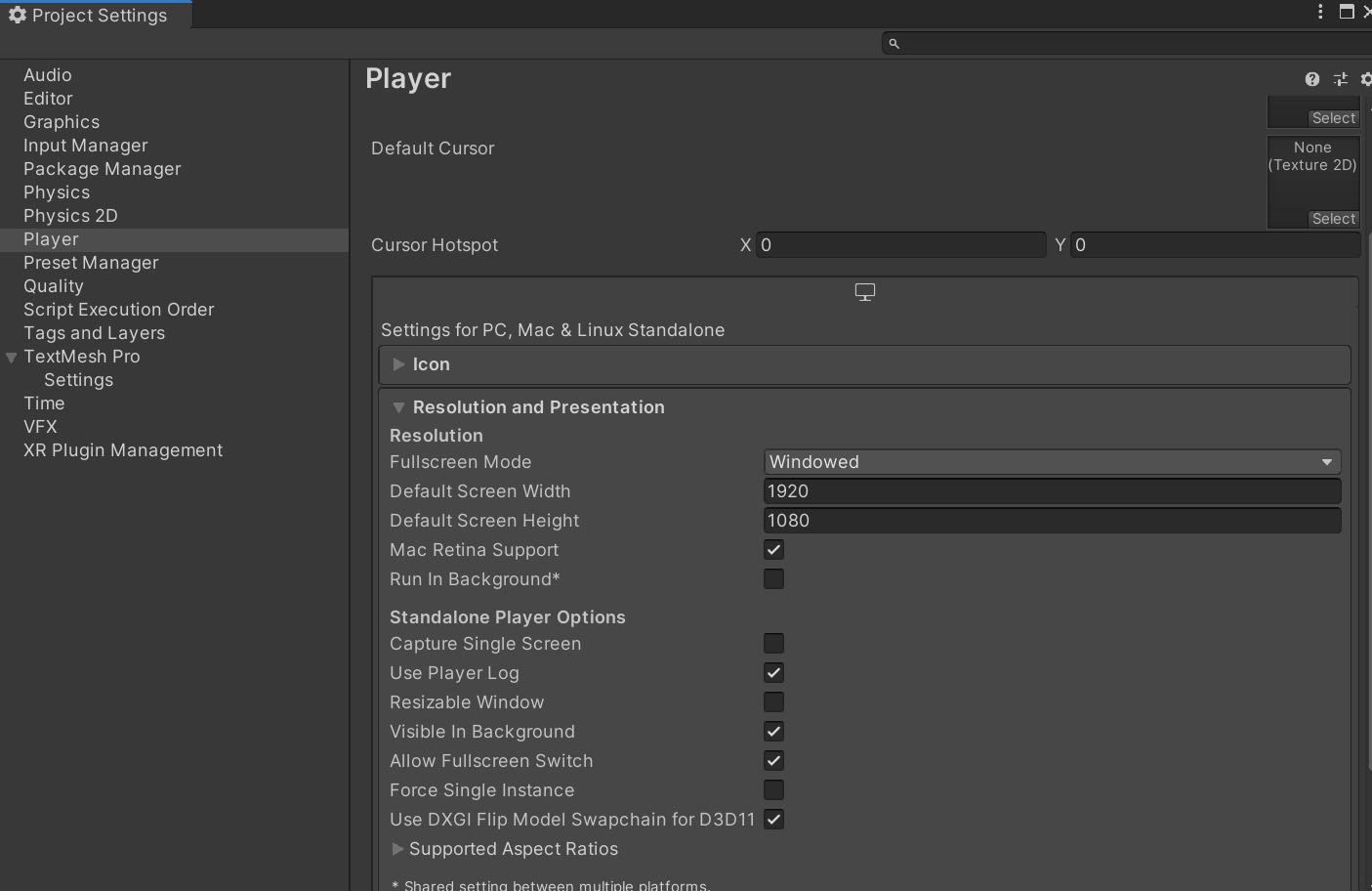Enable Run In Background checkbox
Image resolution: width=1372 pixels, height=891 pixels.
click(773, 579)
